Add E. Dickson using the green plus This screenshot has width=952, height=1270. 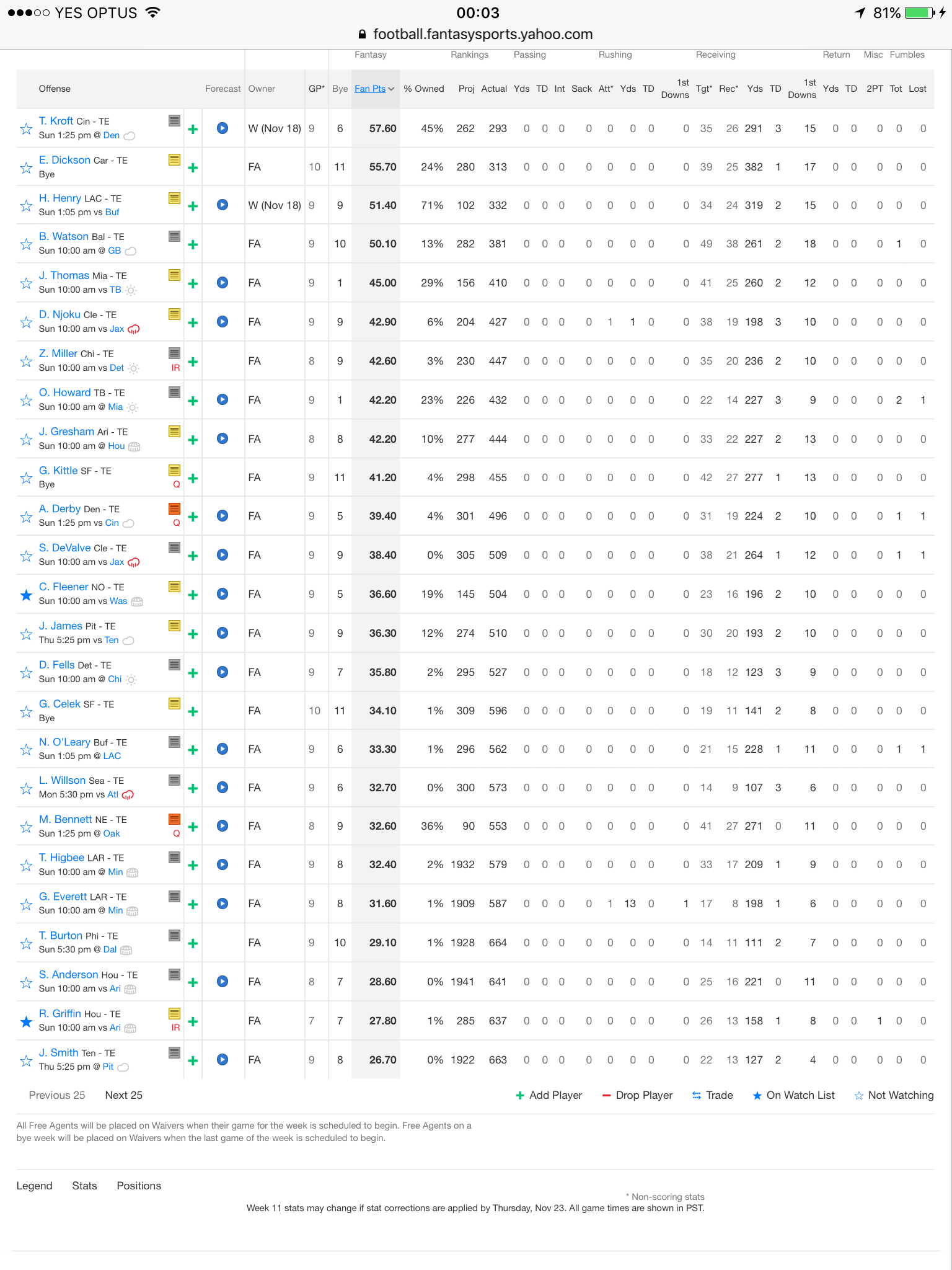(x=193, y=167)
